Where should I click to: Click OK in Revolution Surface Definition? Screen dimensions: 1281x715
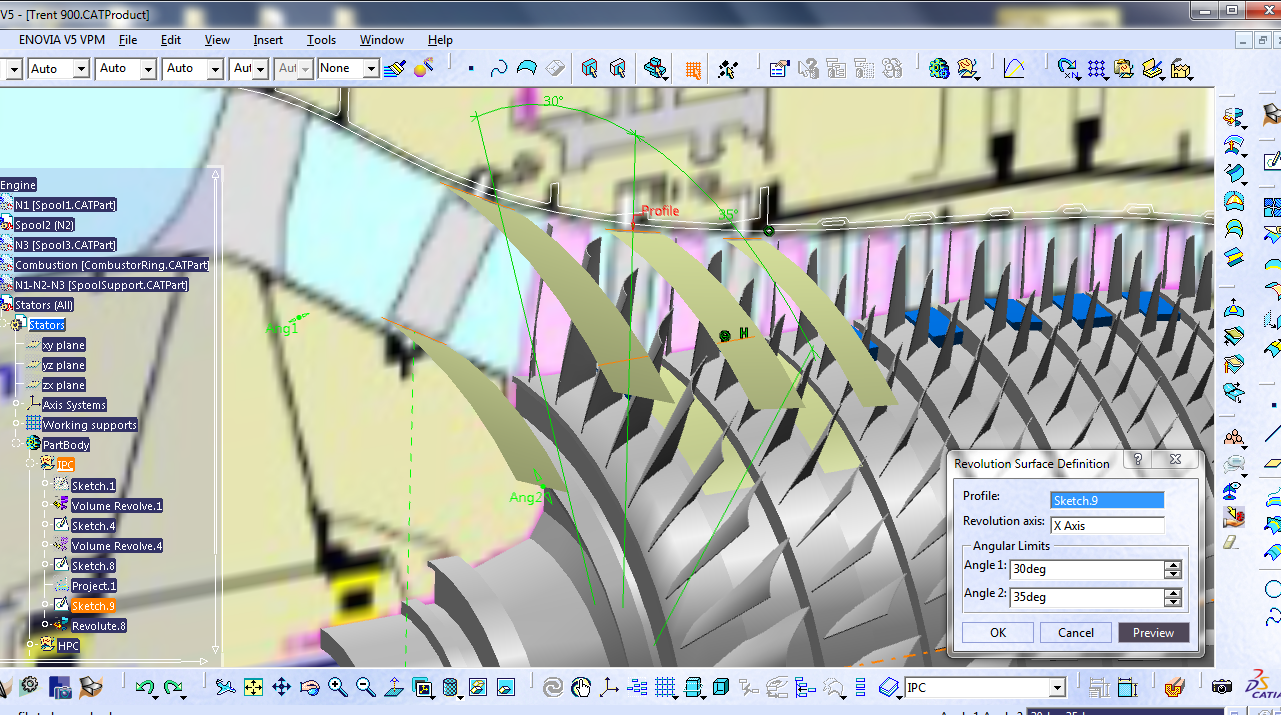(998, 632)
